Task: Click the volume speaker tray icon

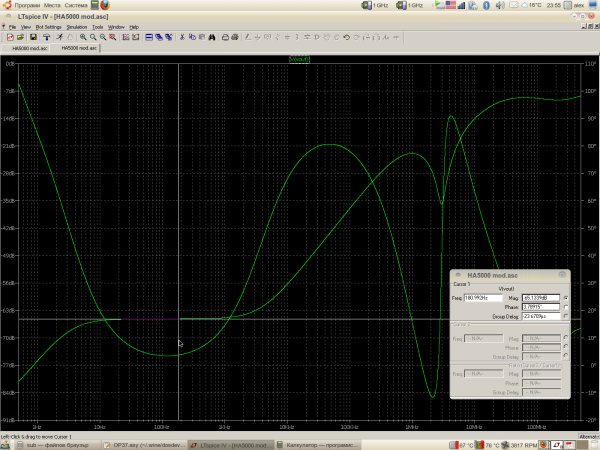Action: 500,5
